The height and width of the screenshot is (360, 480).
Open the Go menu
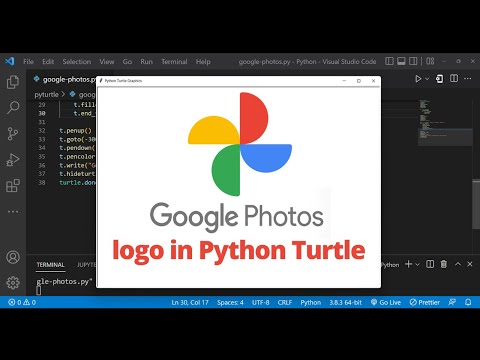pyautogui.click(x=127, y=62)
